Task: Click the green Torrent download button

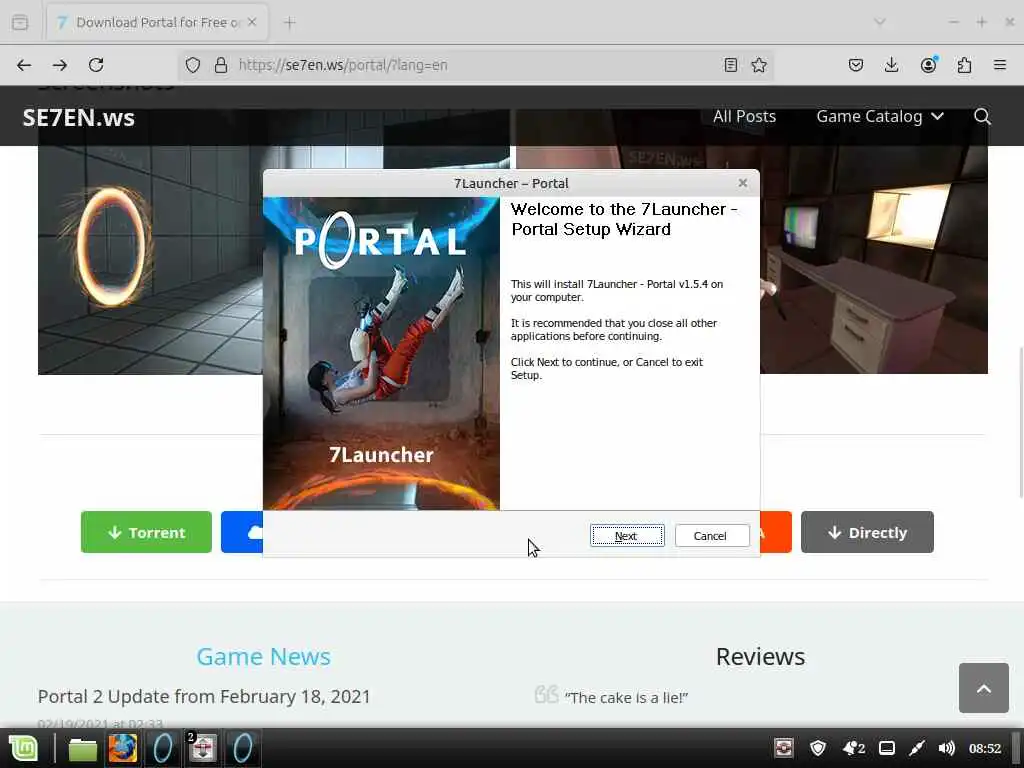Action: pos(146,532)
